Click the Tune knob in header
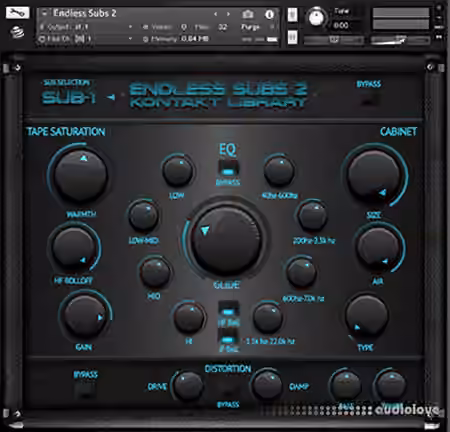Screen dimensions: 450x432 click(316, 17)
